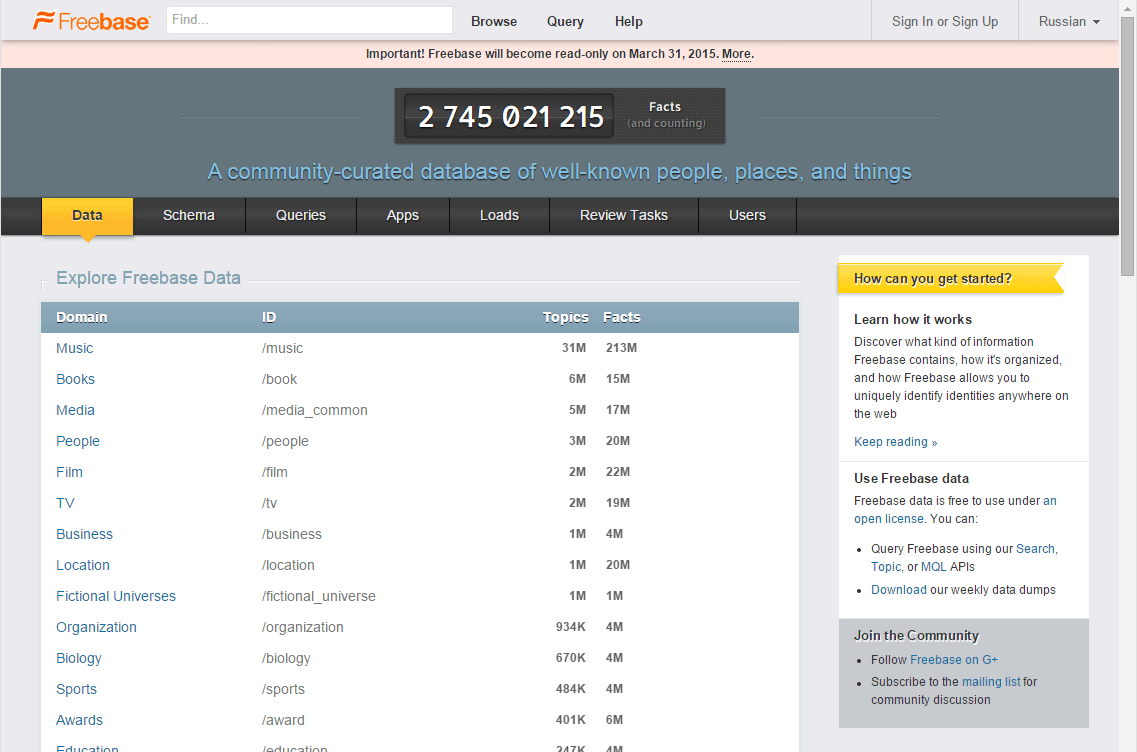This screenshot has height=752, width=1137.
Task: Click the Freebase logo
Action: tap(92, 21)
